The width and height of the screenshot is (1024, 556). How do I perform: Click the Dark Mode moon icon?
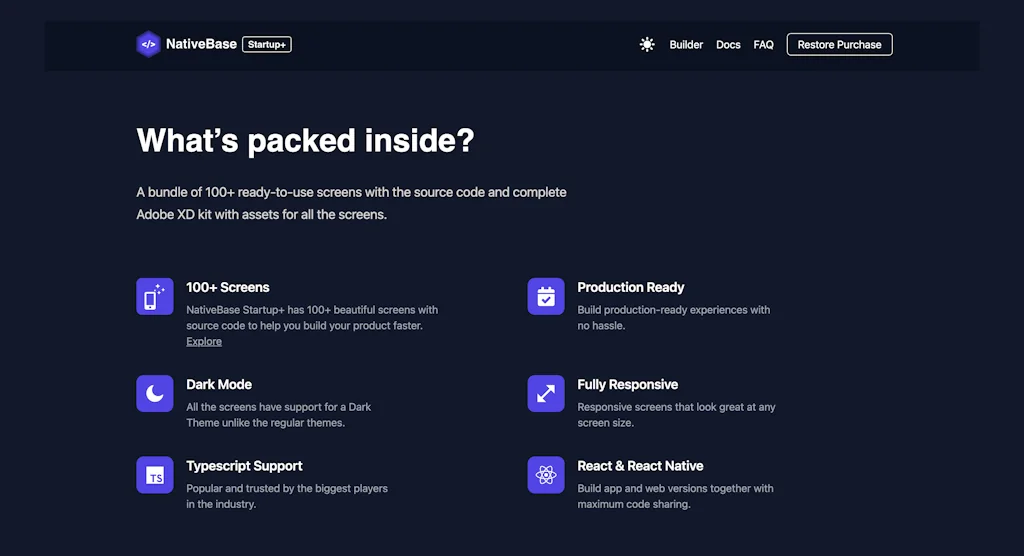[155, 393]
